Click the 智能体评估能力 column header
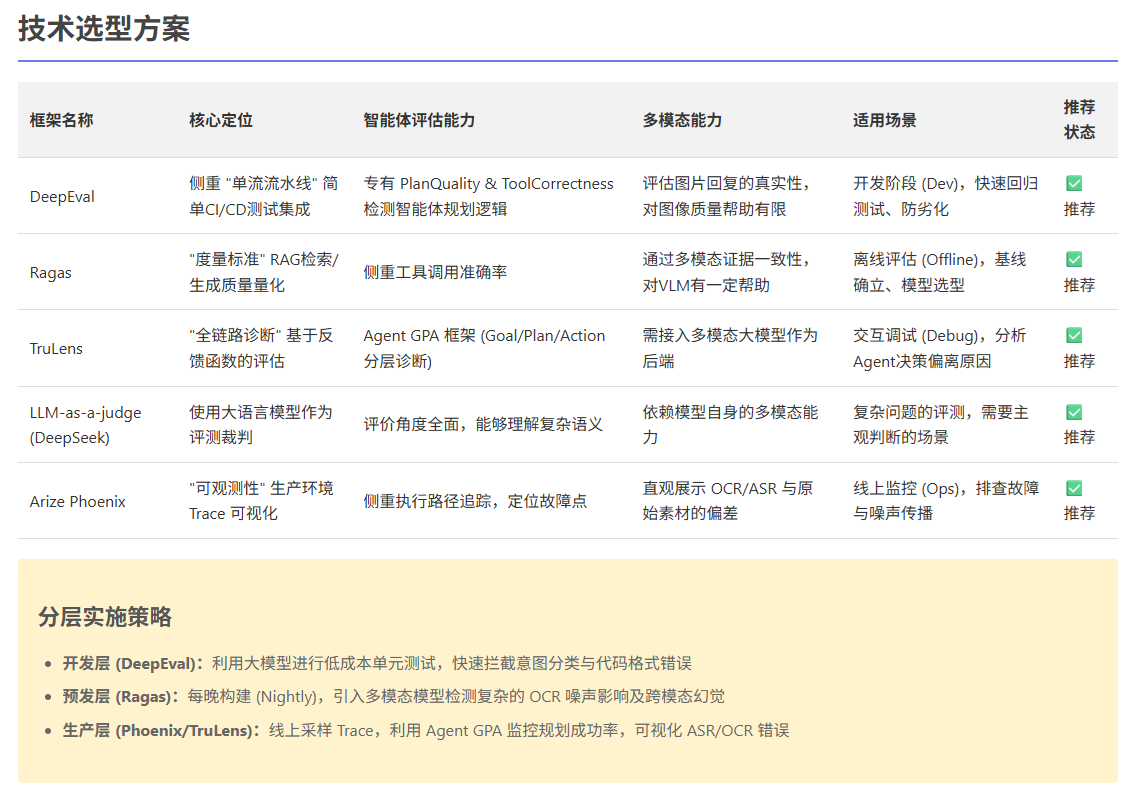Image resolution: width=1131 pixels, height=810 pixels. tap(419, 120)
